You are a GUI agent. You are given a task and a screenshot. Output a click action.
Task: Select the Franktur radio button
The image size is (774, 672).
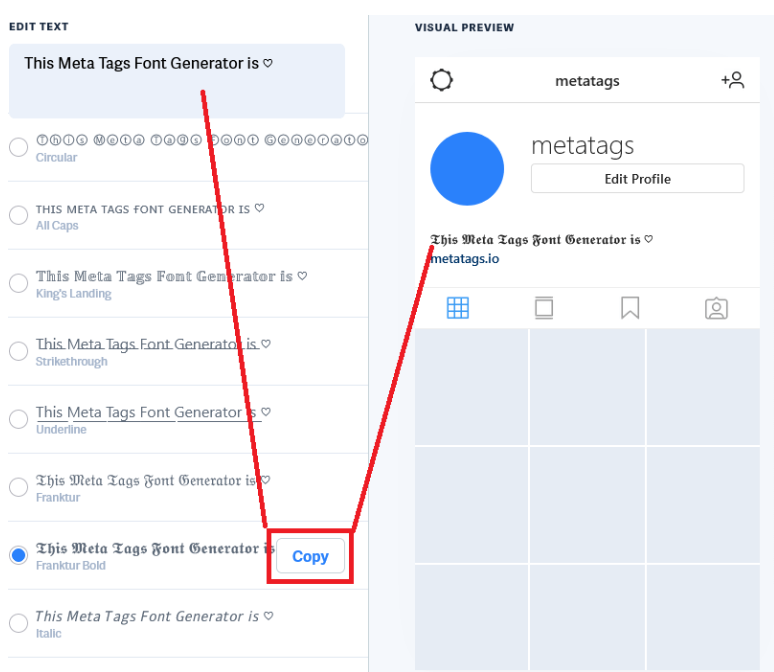pyautogui.click(x=19, y=487)
